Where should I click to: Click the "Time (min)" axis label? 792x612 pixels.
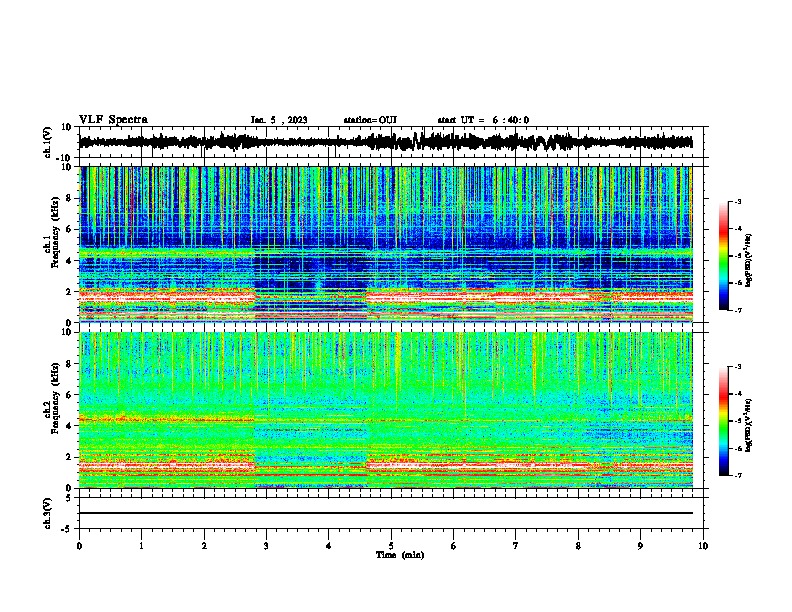[x=400, y=555]
